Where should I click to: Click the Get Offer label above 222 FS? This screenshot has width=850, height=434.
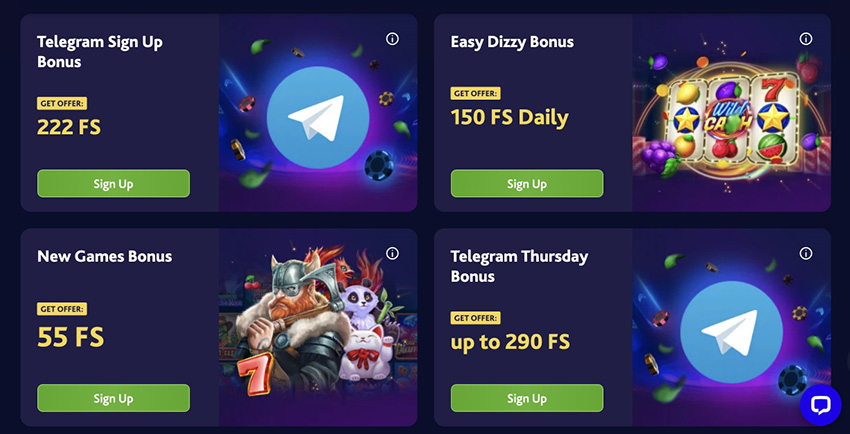click(x=62, y=103)
